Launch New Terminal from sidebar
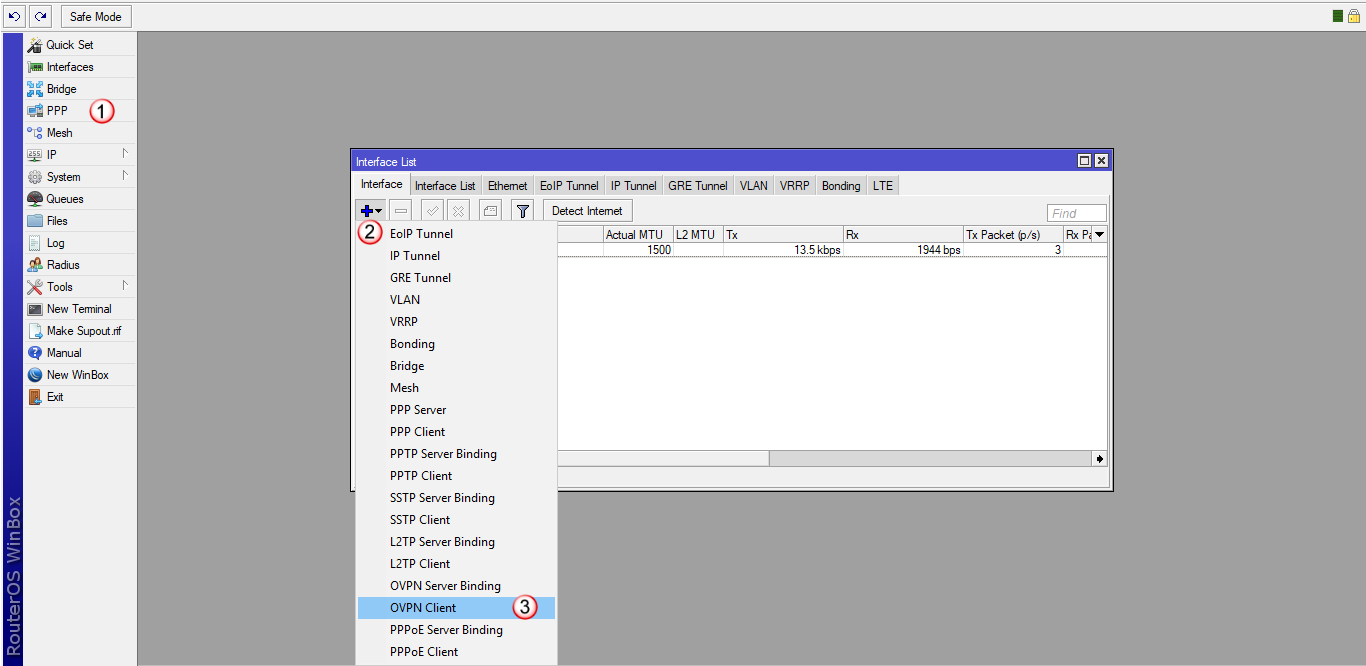The width and height of the screenshot is (1366, 666). point(80,309)
